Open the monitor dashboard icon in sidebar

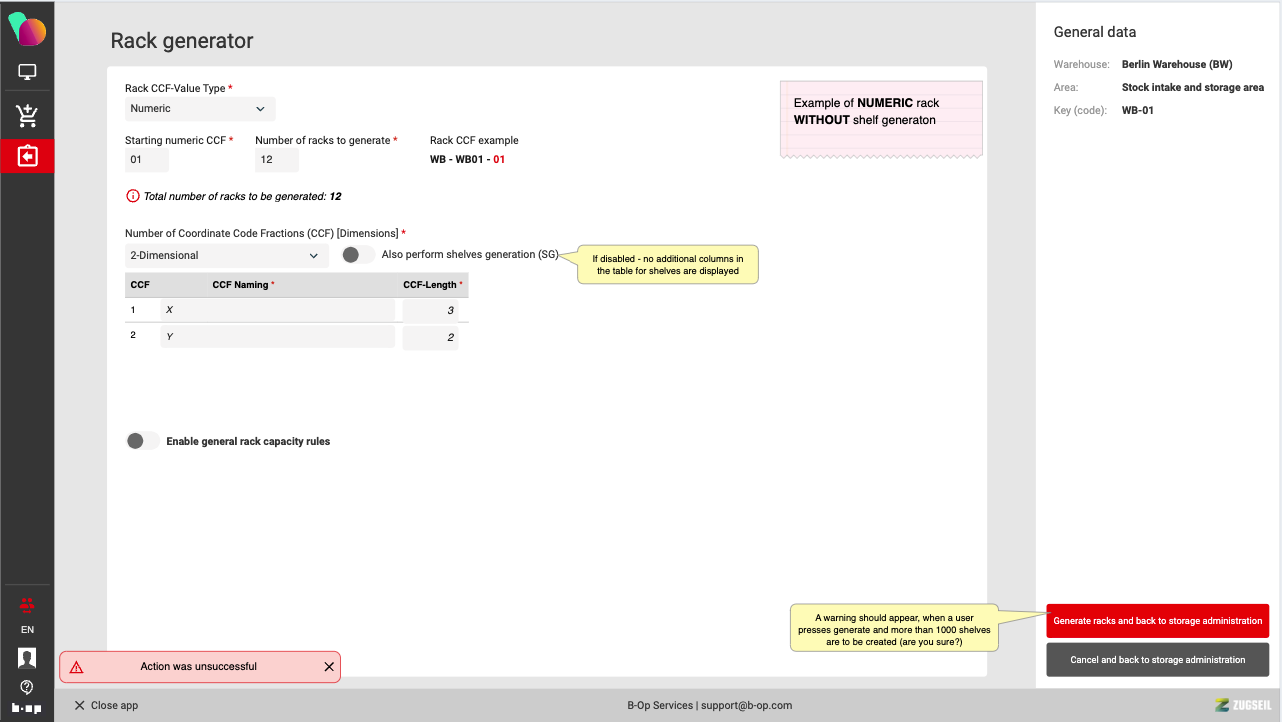point(27,72)
